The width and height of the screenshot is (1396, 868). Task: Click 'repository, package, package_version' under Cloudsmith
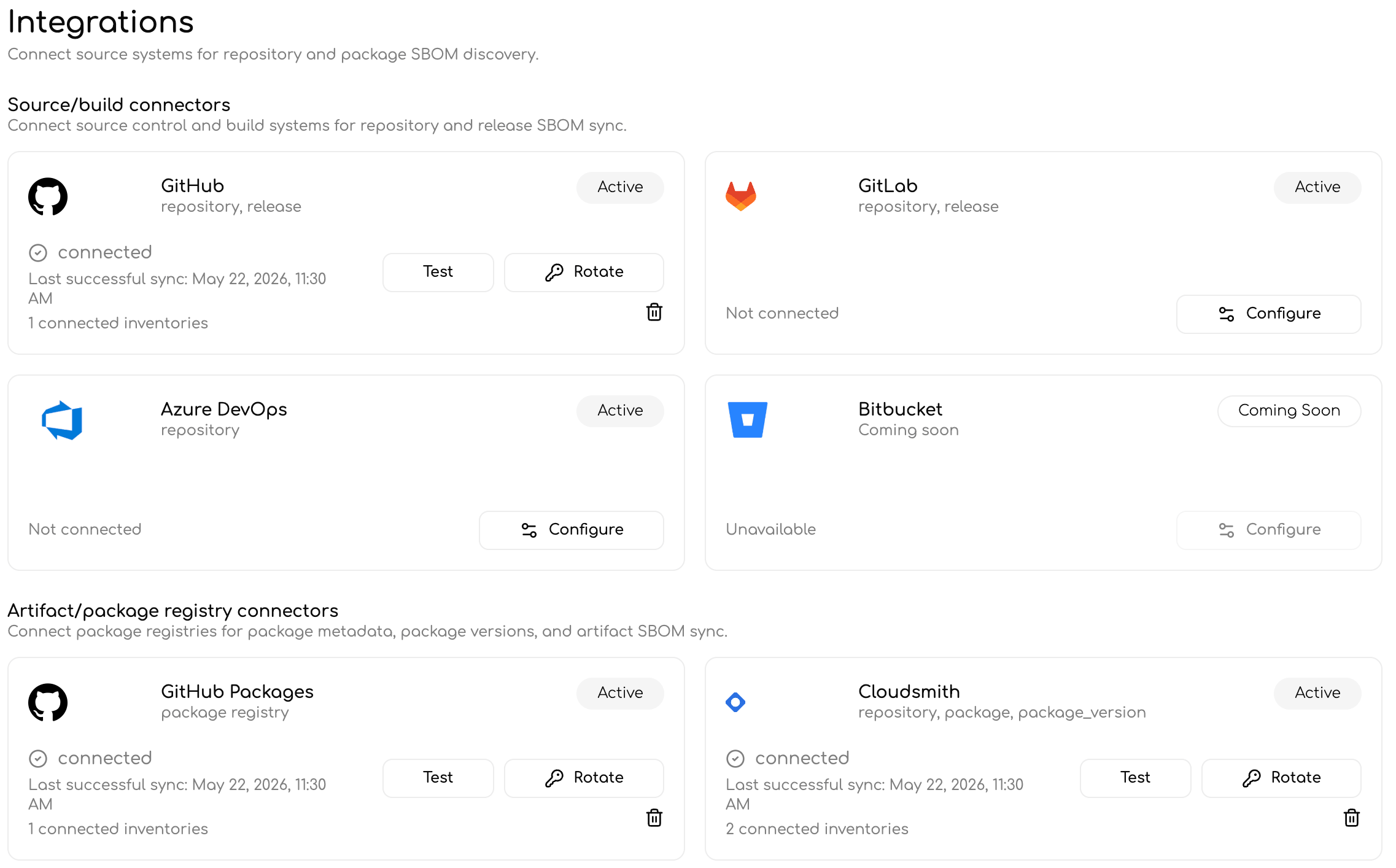(x=1002, y=713)
